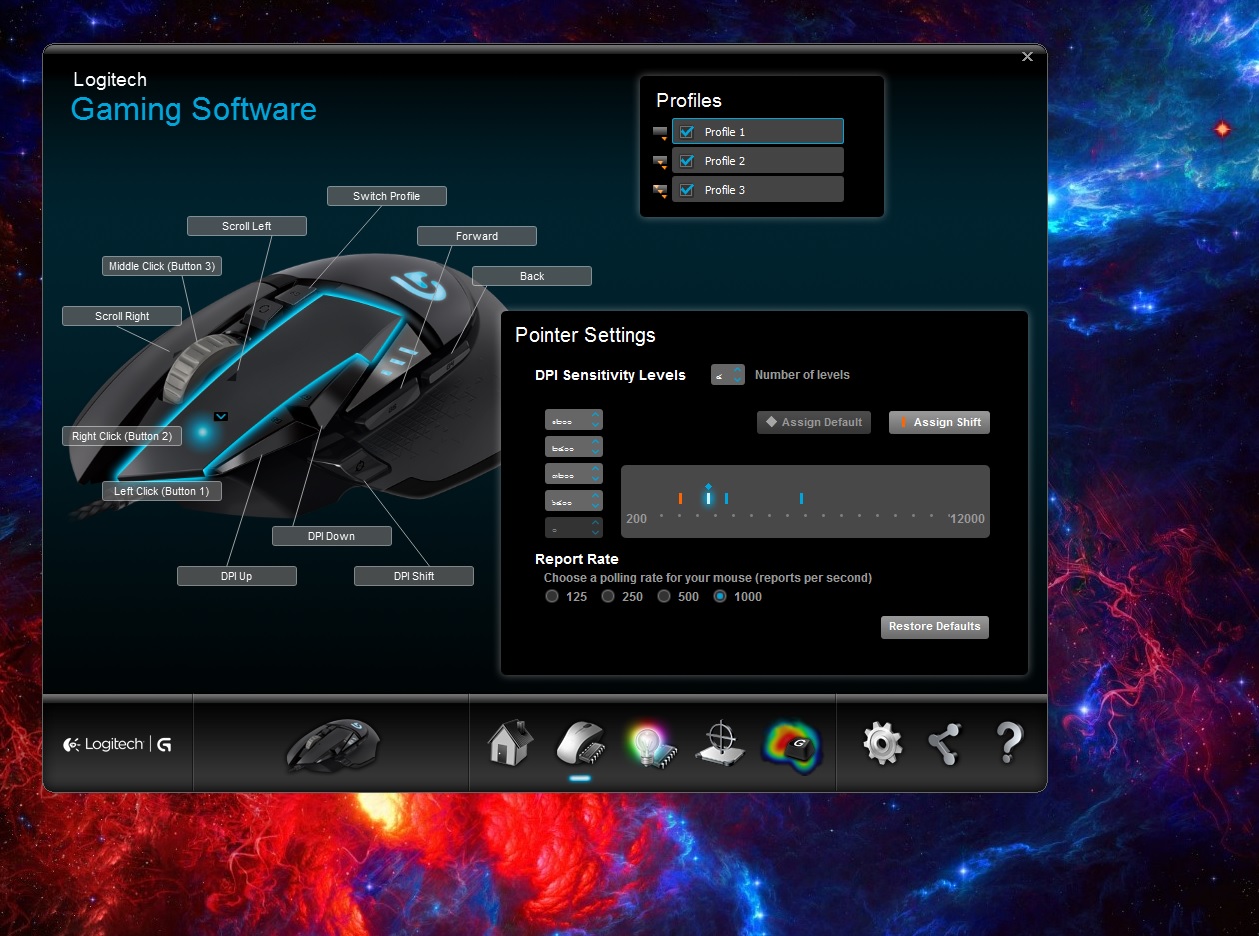Uncheck the Profile 1 checkbox
1259x936 pixels.
[687, 132]
